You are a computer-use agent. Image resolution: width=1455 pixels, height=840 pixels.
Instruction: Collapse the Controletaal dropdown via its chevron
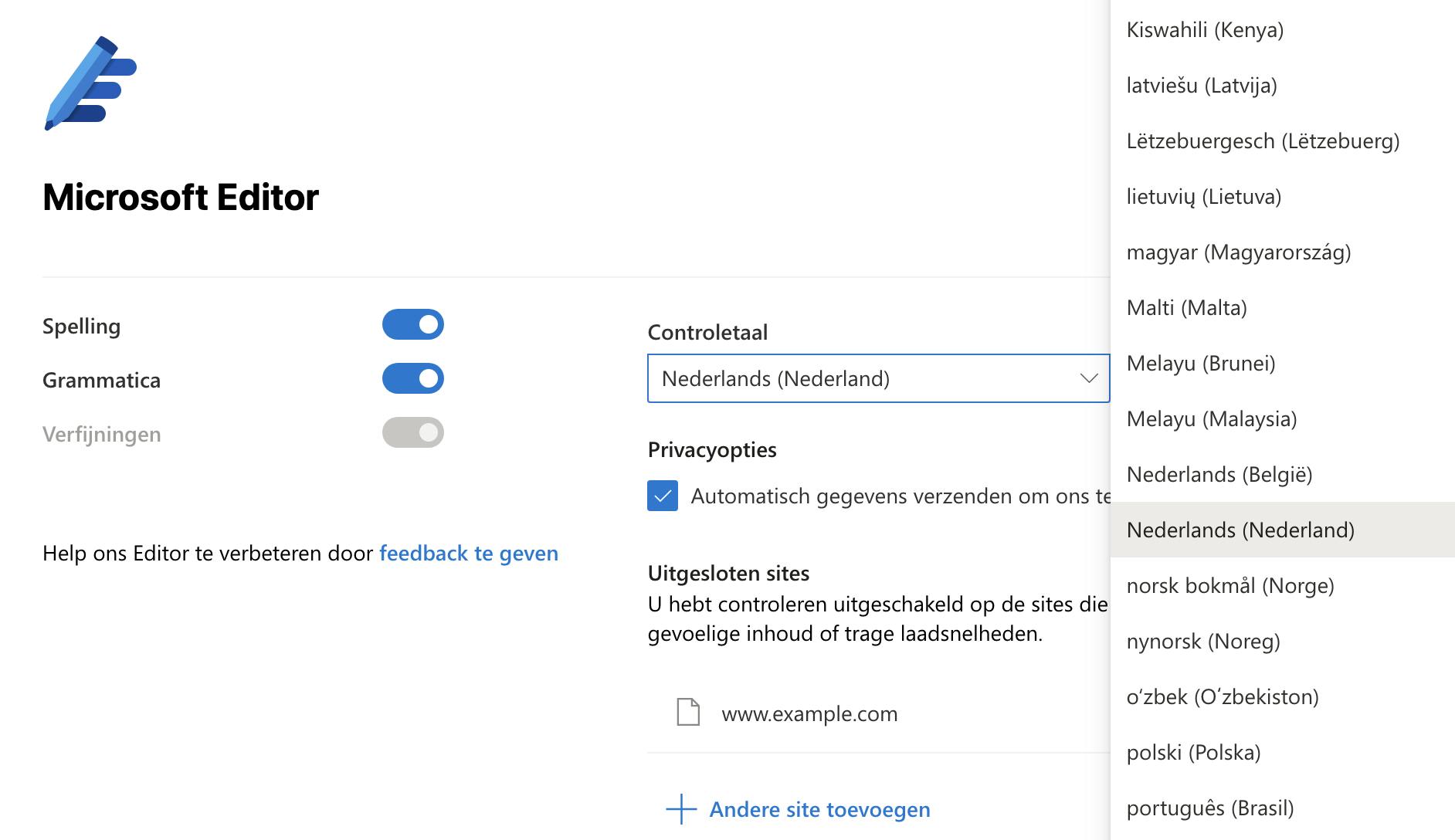point(1088,378)
